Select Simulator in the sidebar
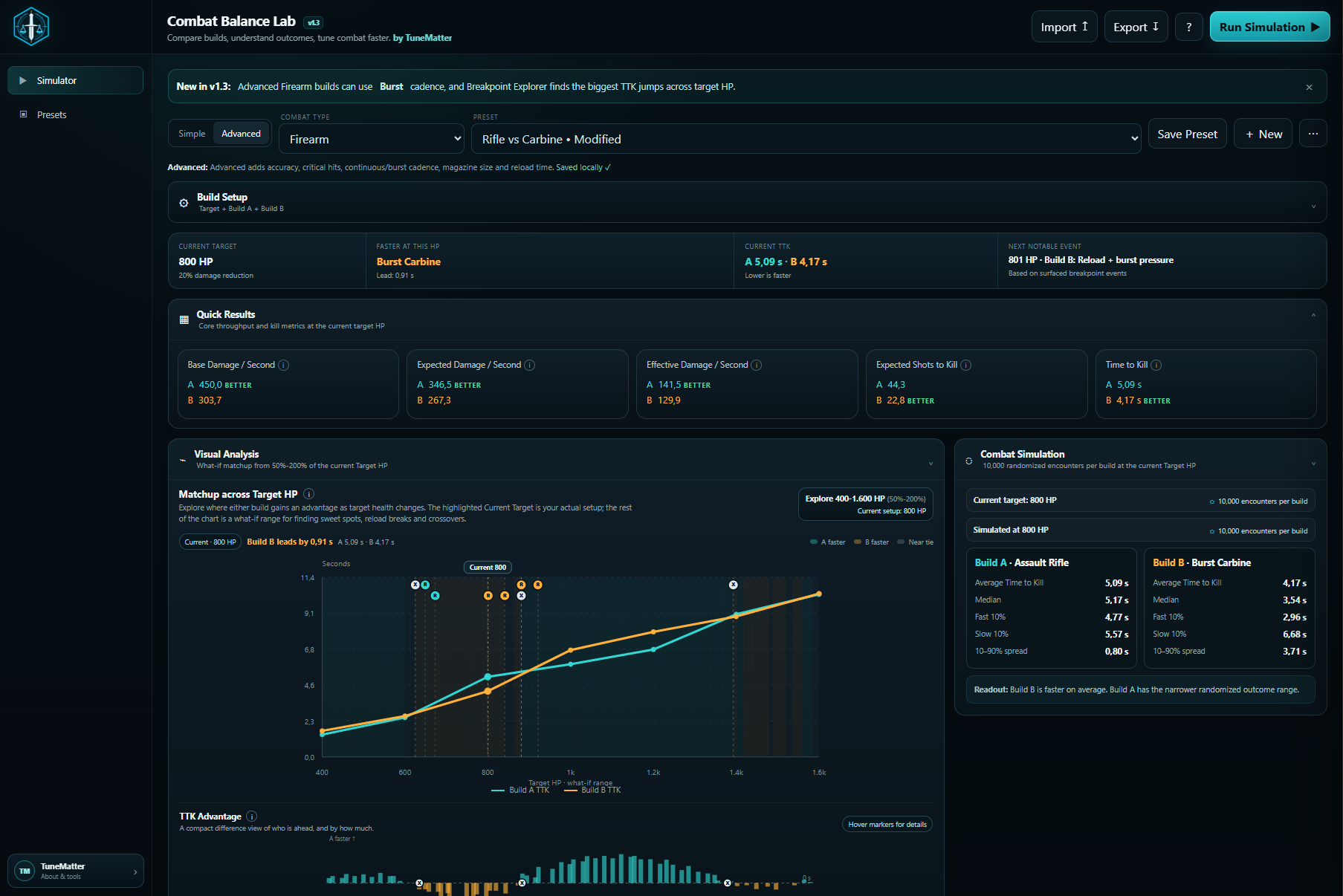1343x896 pixels. 75,80
